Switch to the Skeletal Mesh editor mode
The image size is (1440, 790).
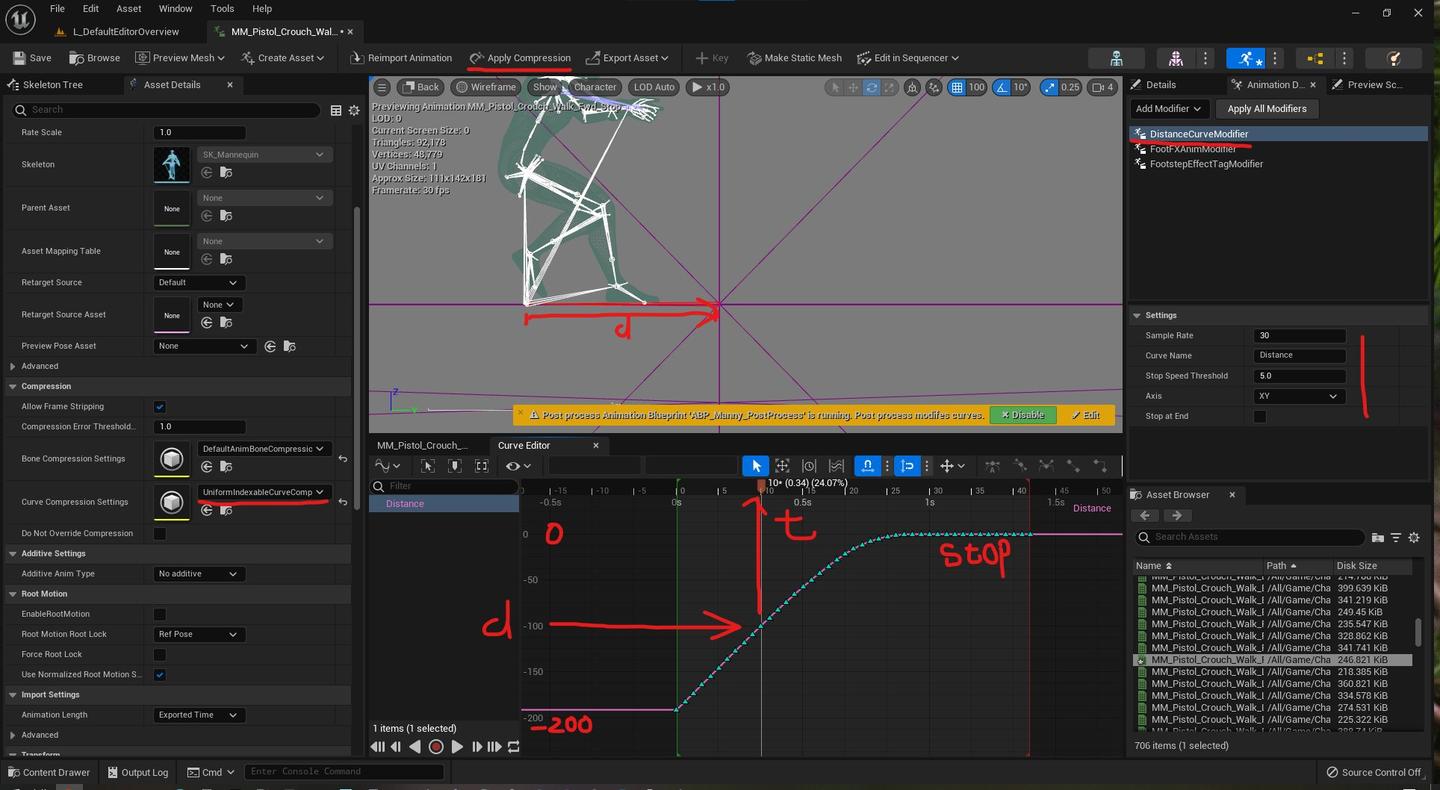[1175, 58]
